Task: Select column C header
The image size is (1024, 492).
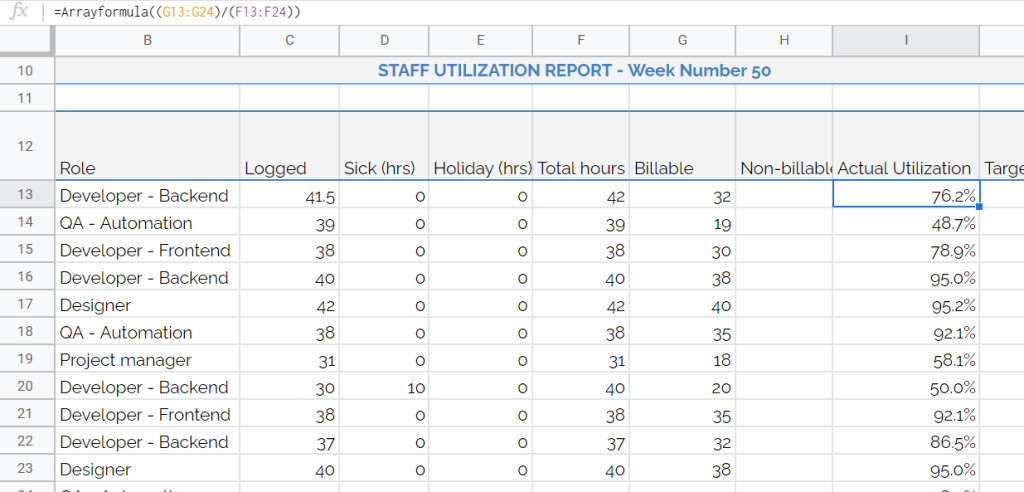Action: (x=289, y=41)
